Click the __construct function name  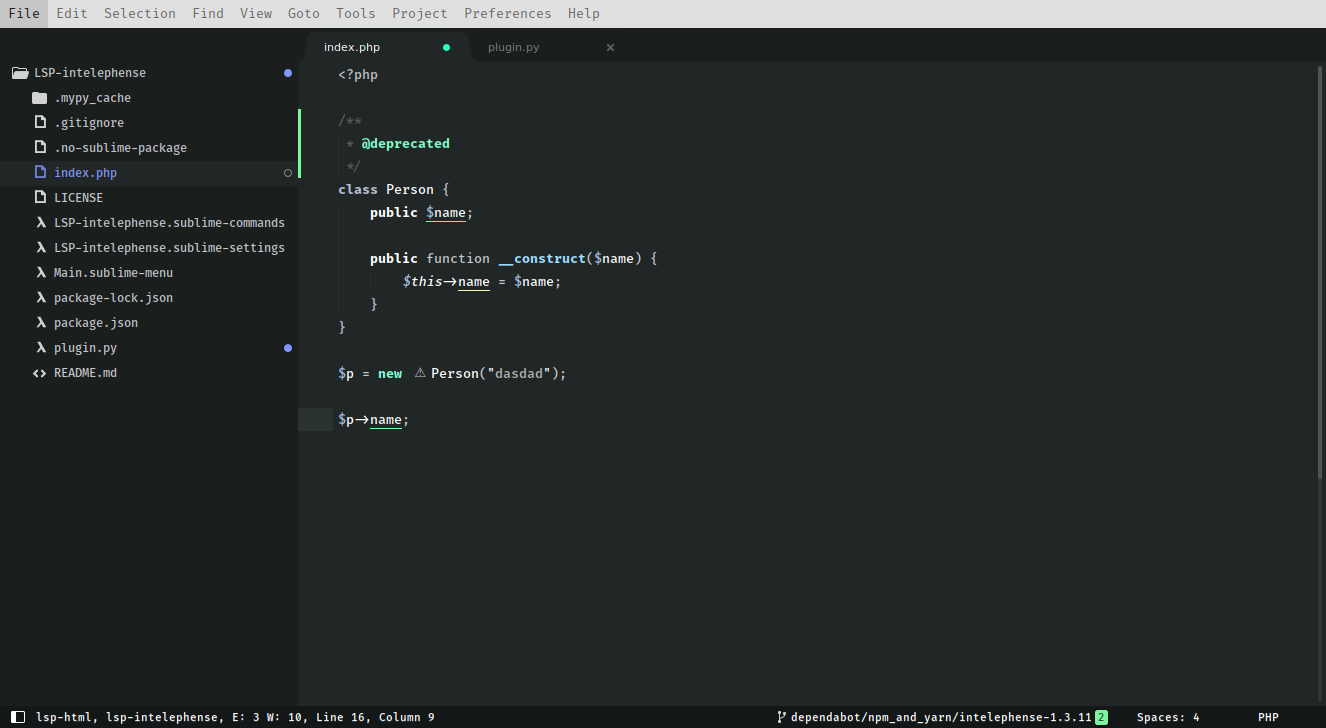coord(542,258)
